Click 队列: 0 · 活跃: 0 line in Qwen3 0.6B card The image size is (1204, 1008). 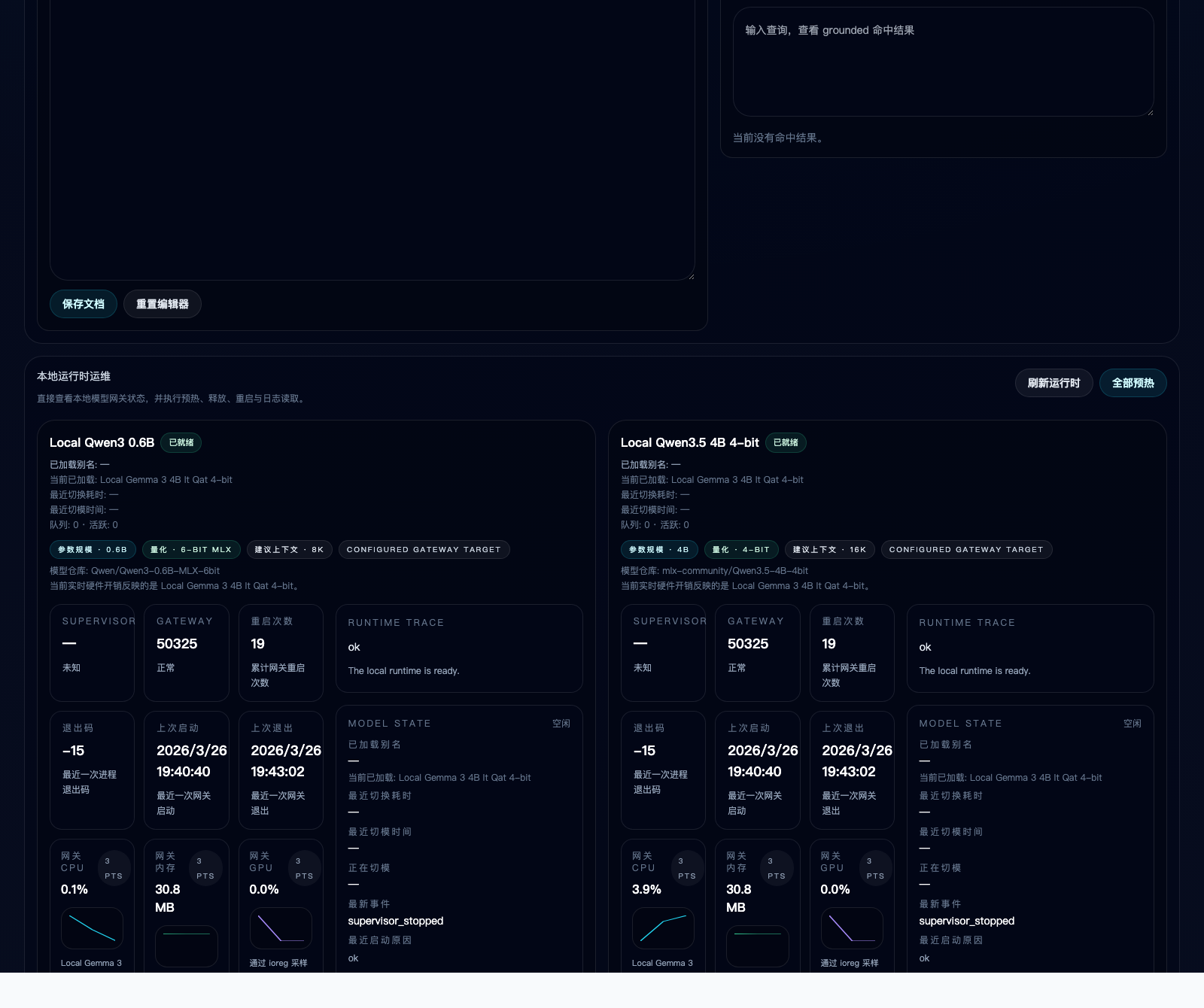84,525
